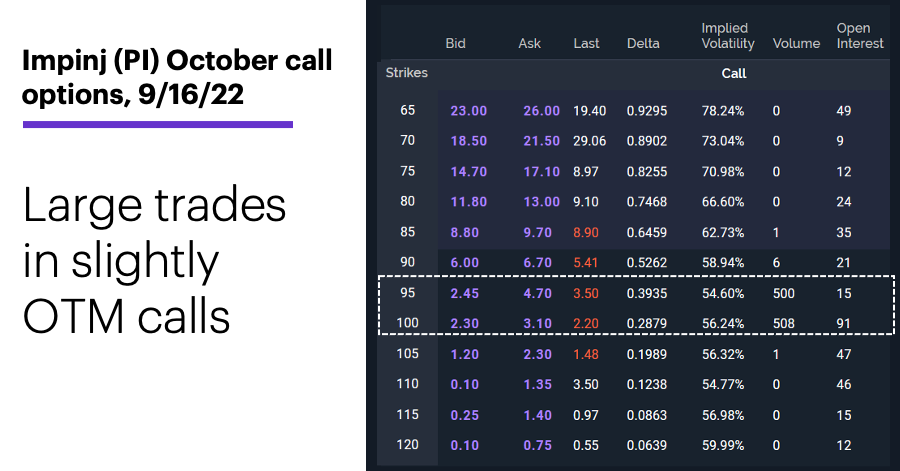This screenshot has width=900, height=471.
Task: Click volume 500 on strike 95
Action: (x=783, y=293)
